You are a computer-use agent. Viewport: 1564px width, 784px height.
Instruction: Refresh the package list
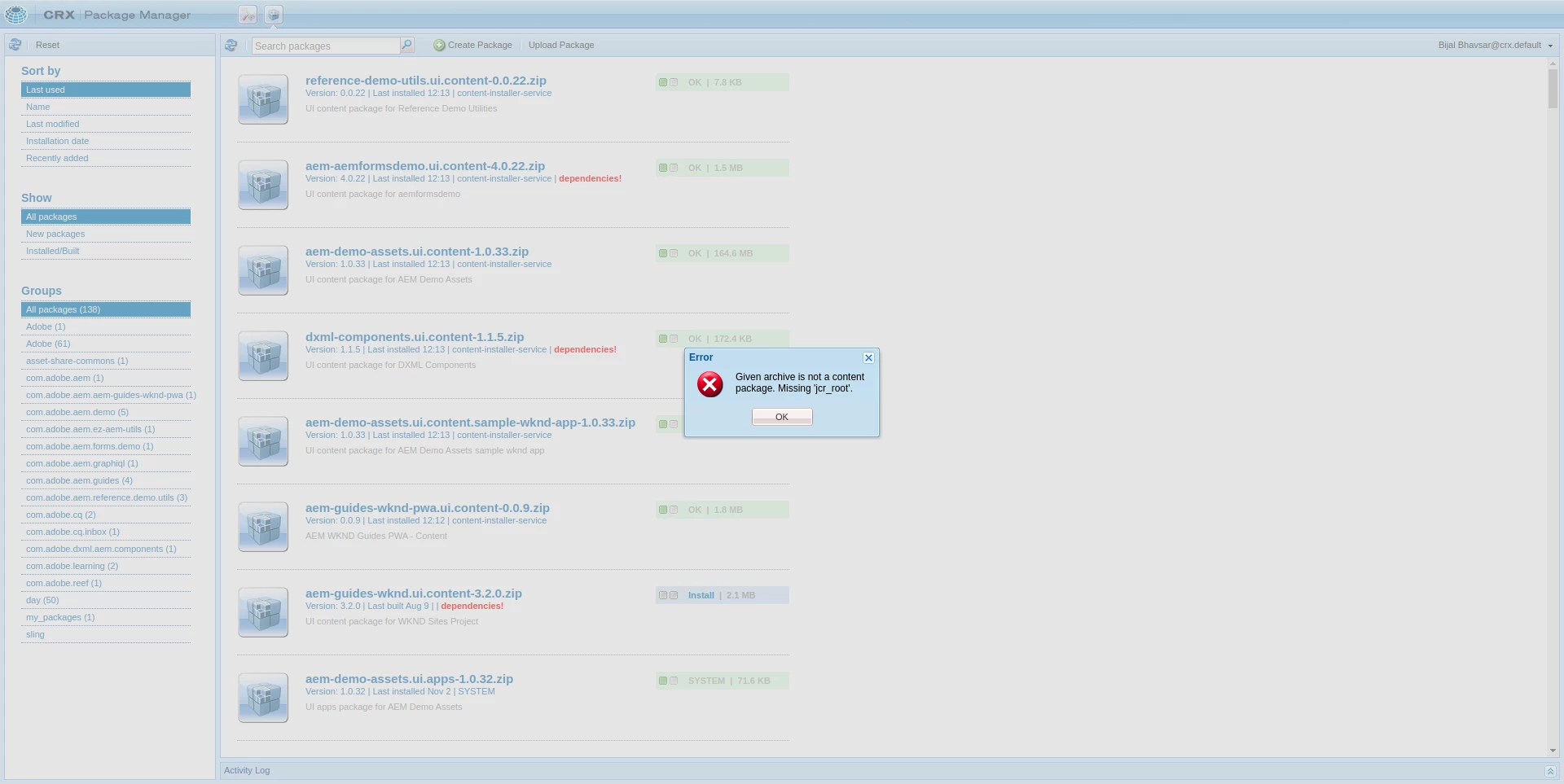231,45
